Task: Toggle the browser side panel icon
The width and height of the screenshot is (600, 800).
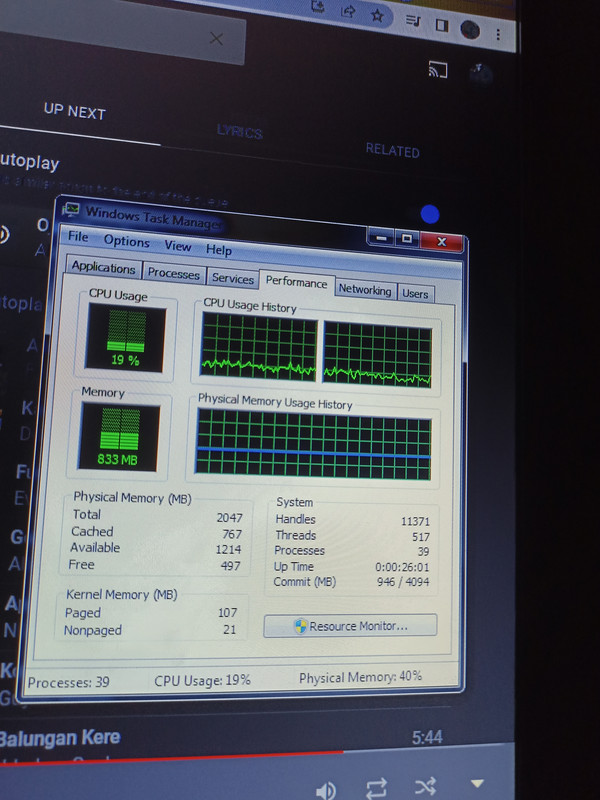Action: point(442,25)
